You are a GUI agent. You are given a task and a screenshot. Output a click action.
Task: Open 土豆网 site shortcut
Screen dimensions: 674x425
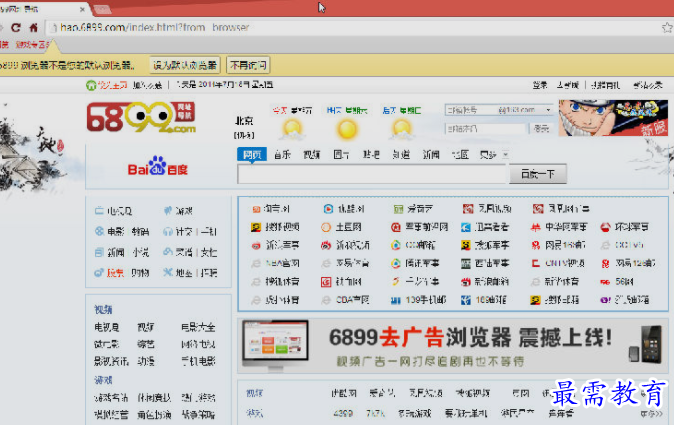tap(341, 227)
